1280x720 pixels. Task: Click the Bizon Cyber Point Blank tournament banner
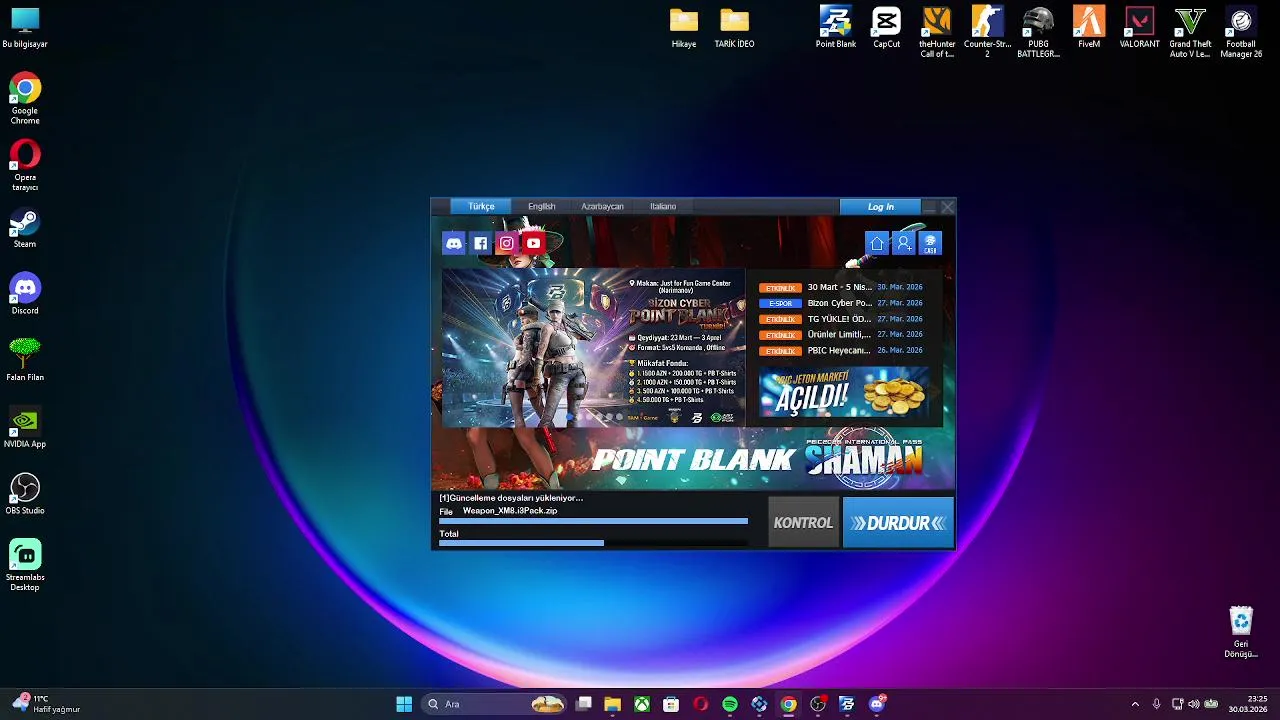coord(594,347)
